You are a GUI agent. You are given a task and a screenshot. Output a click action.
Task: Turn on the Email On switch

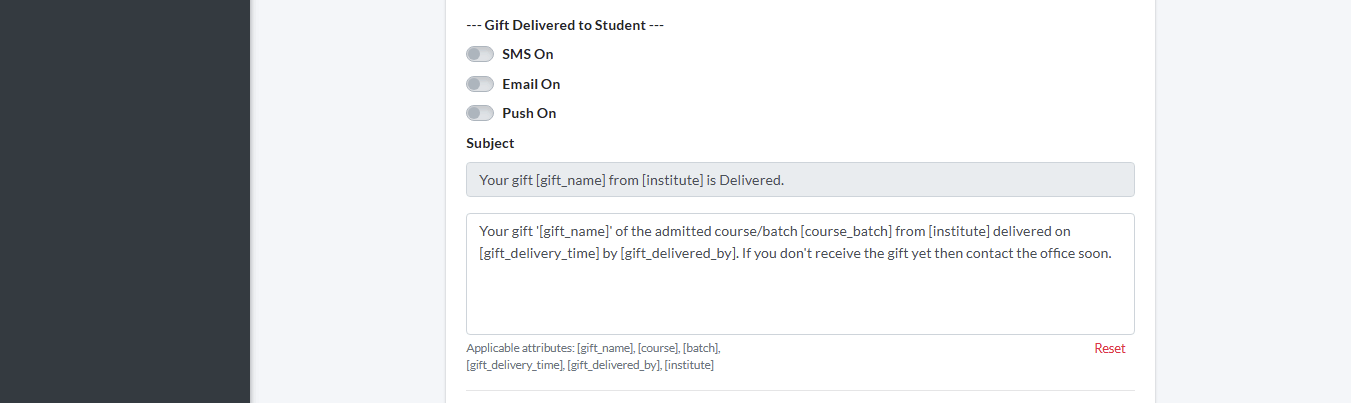pyautogui.click(x=480, y=84)
